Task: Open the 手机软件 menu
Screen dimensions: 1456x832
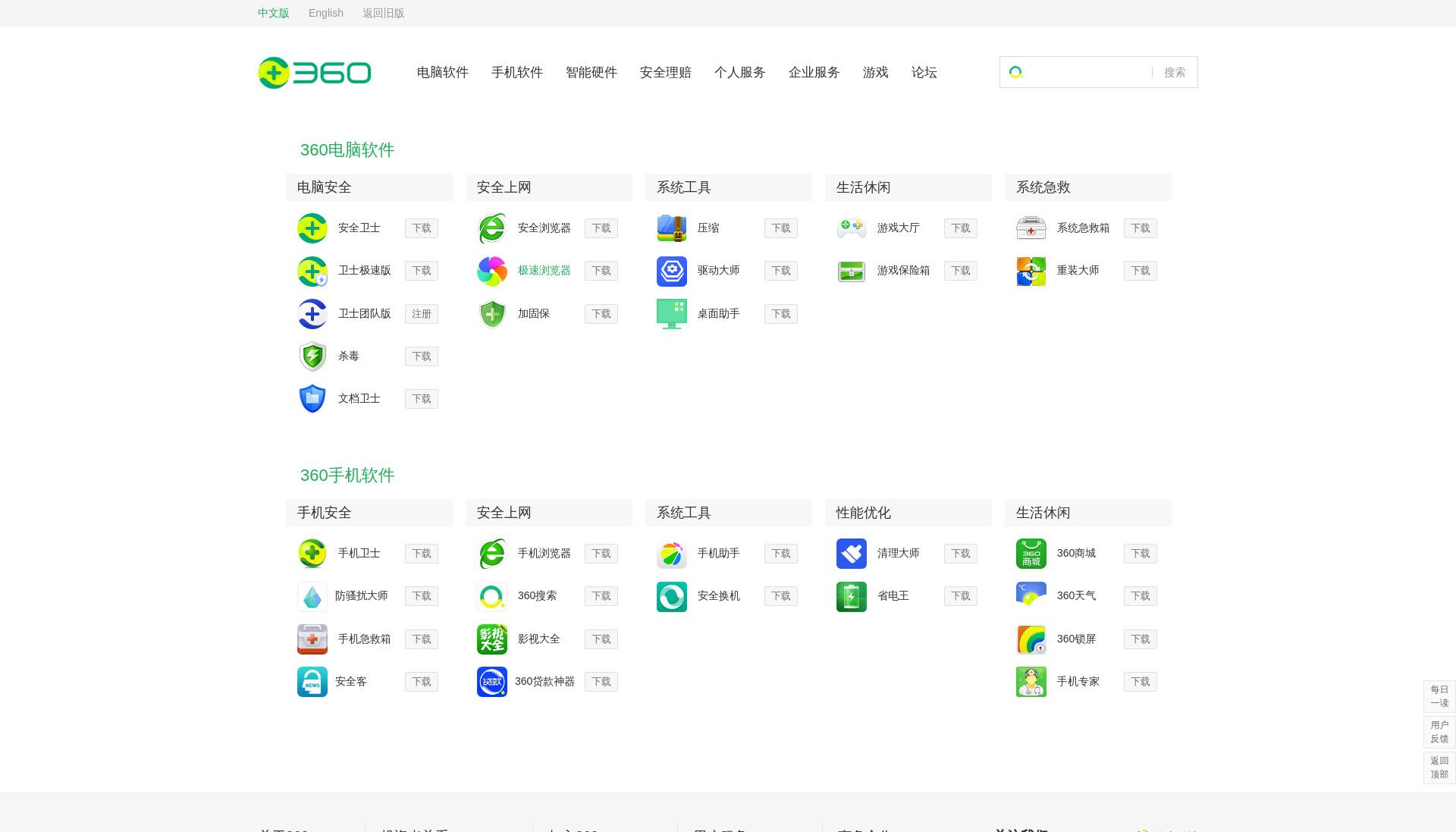Action: coord(517,73)
